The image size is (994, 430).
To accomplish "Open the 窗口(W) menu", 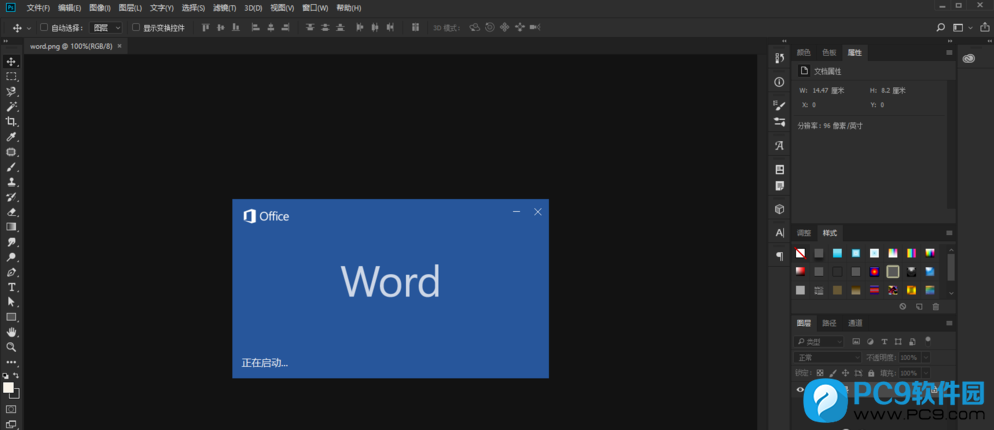I will (x=315, y=8).
